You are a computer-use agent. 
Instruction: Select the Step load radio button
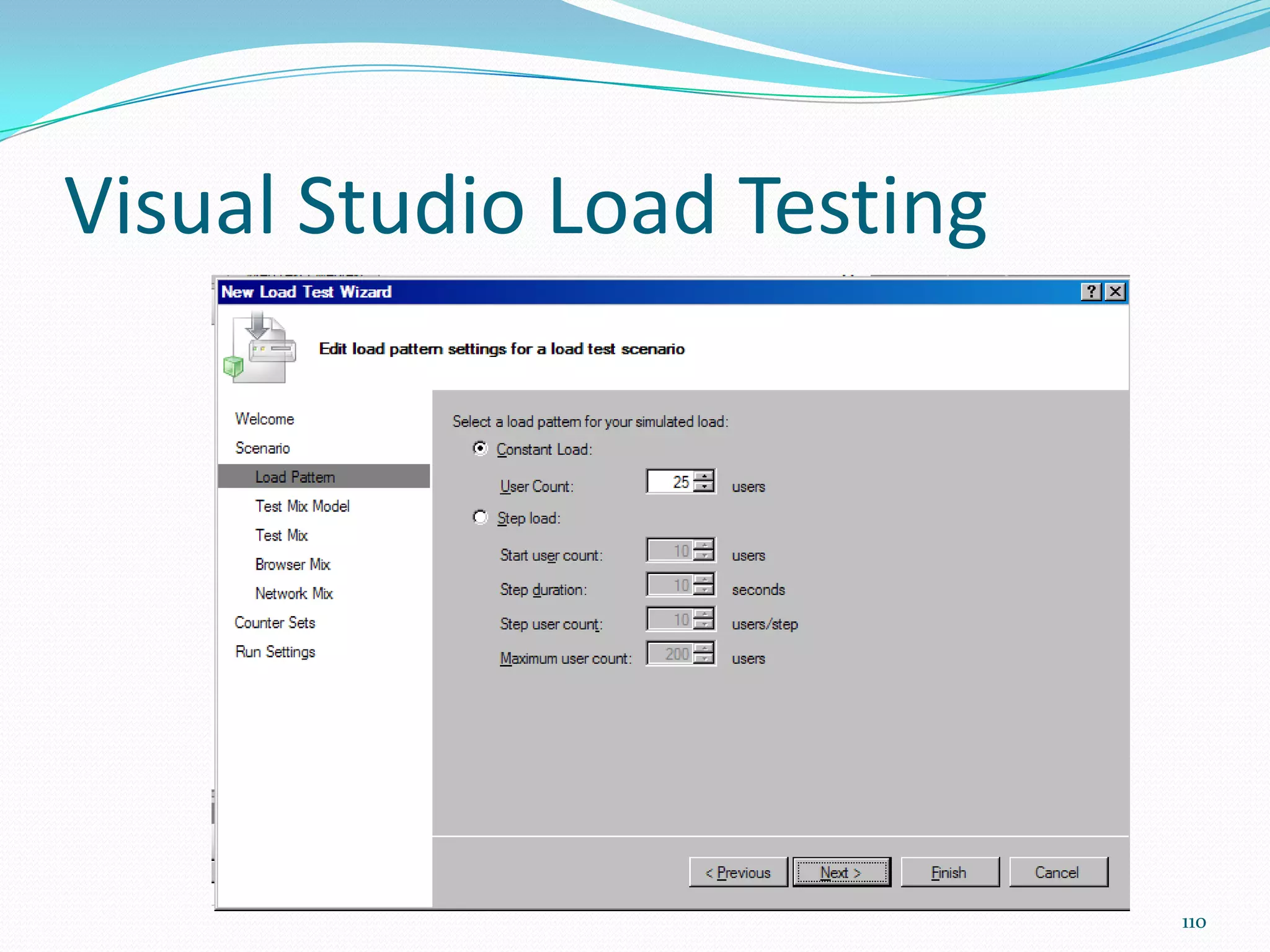click(x=480, y=517)
